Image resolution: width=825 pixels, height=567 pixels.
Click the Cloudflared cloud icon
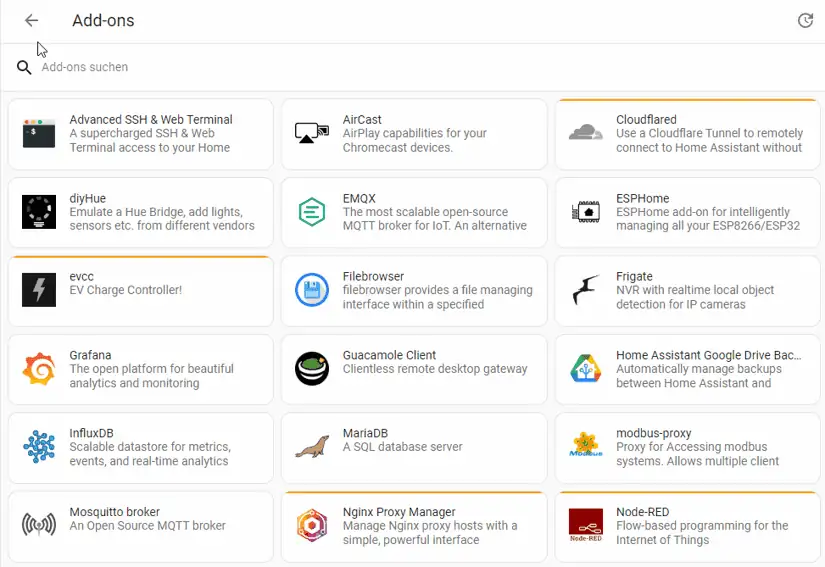click(x=586, y=133)
